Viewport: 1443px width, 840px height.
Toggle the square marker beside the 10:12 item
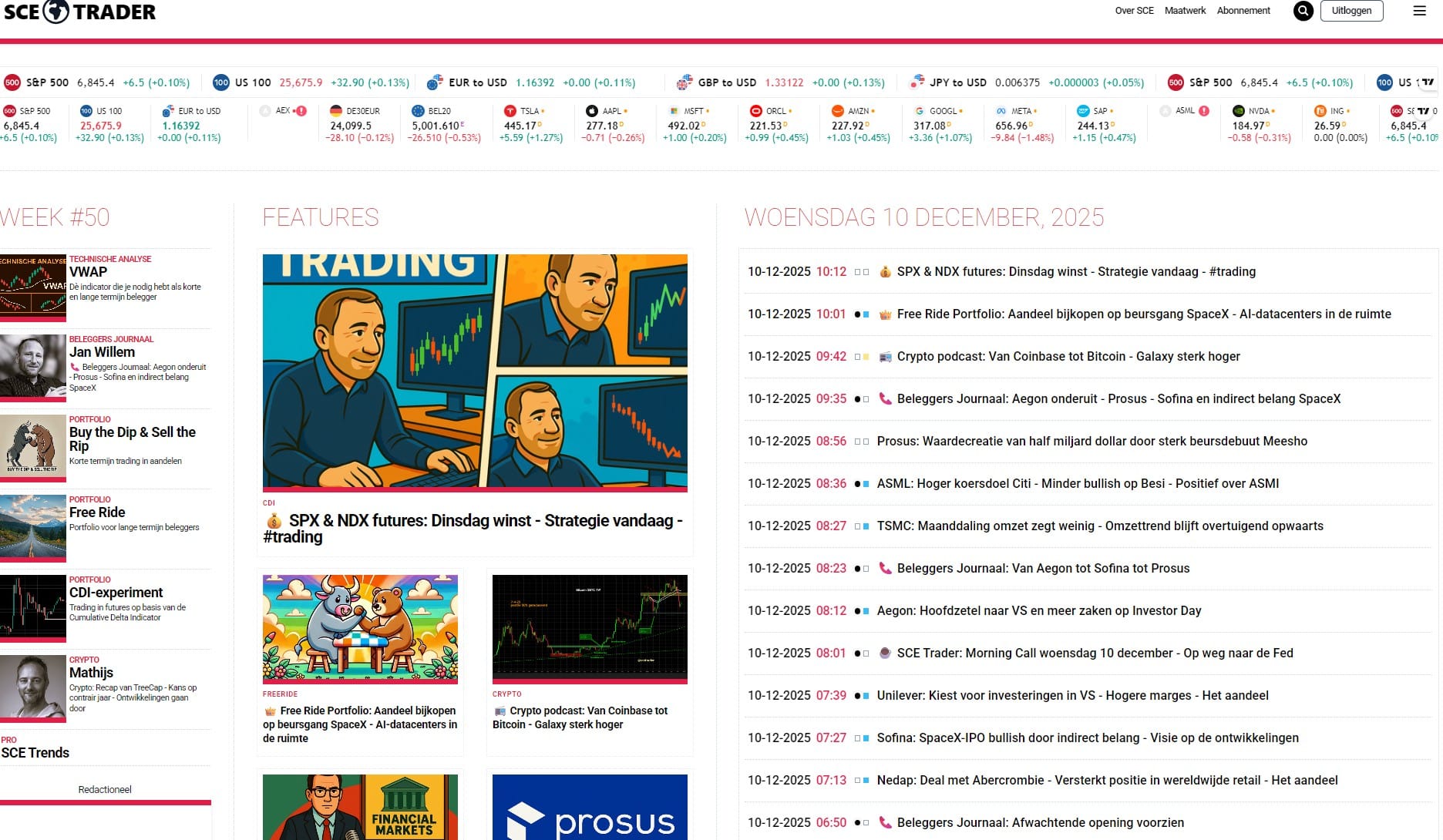coord(857,271)
